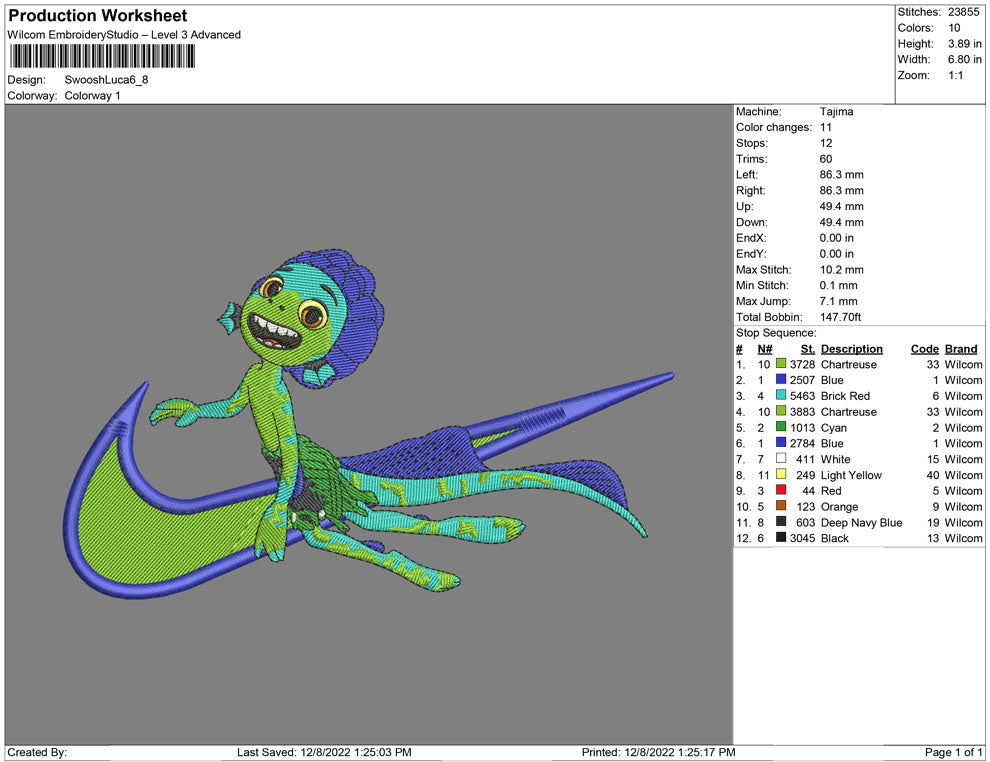
Task: Click the Red thread color swatch
Action: tap(781, 491)
